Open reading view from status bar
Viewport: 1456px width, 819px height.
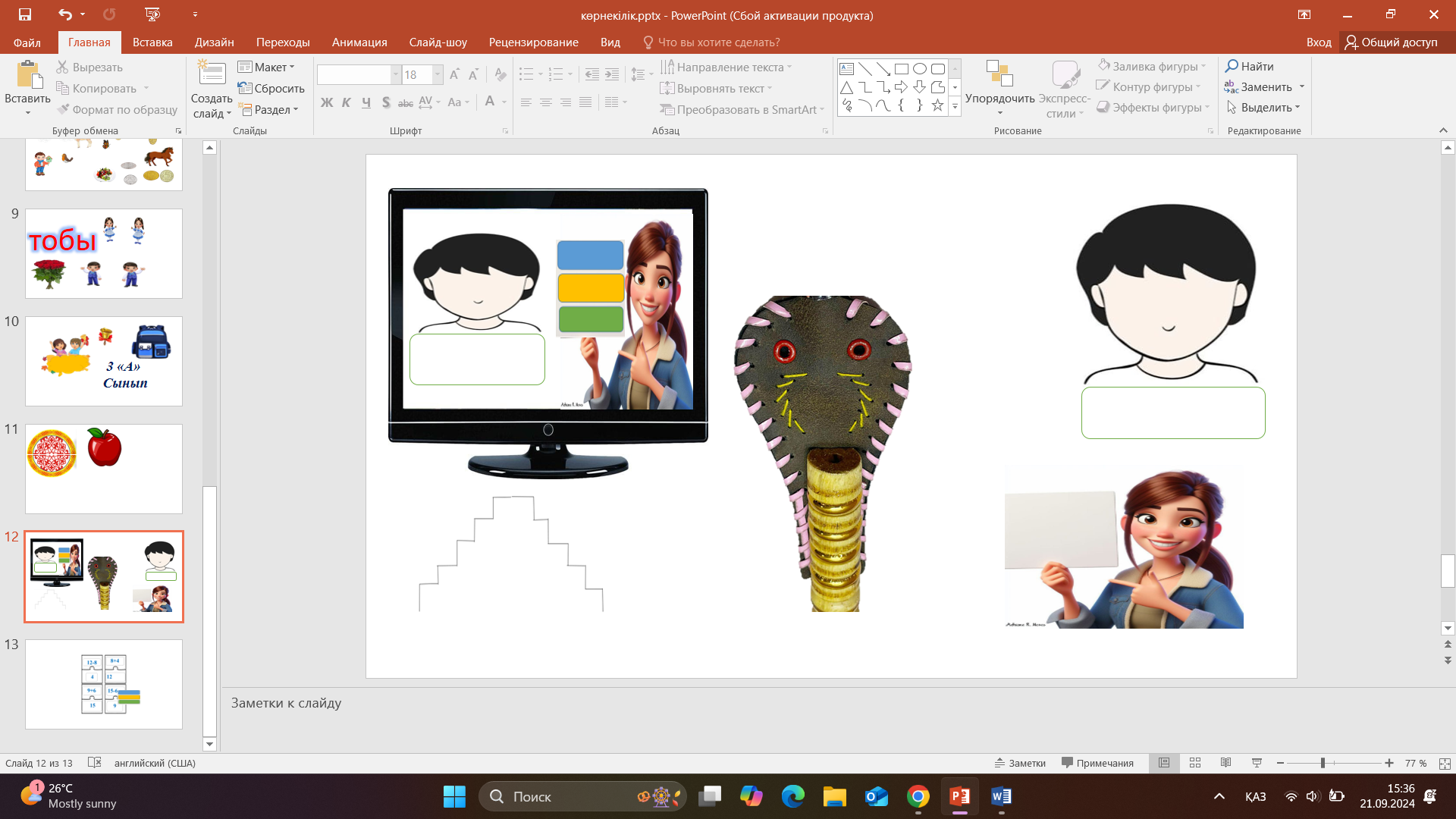(x=1225, y=763)
